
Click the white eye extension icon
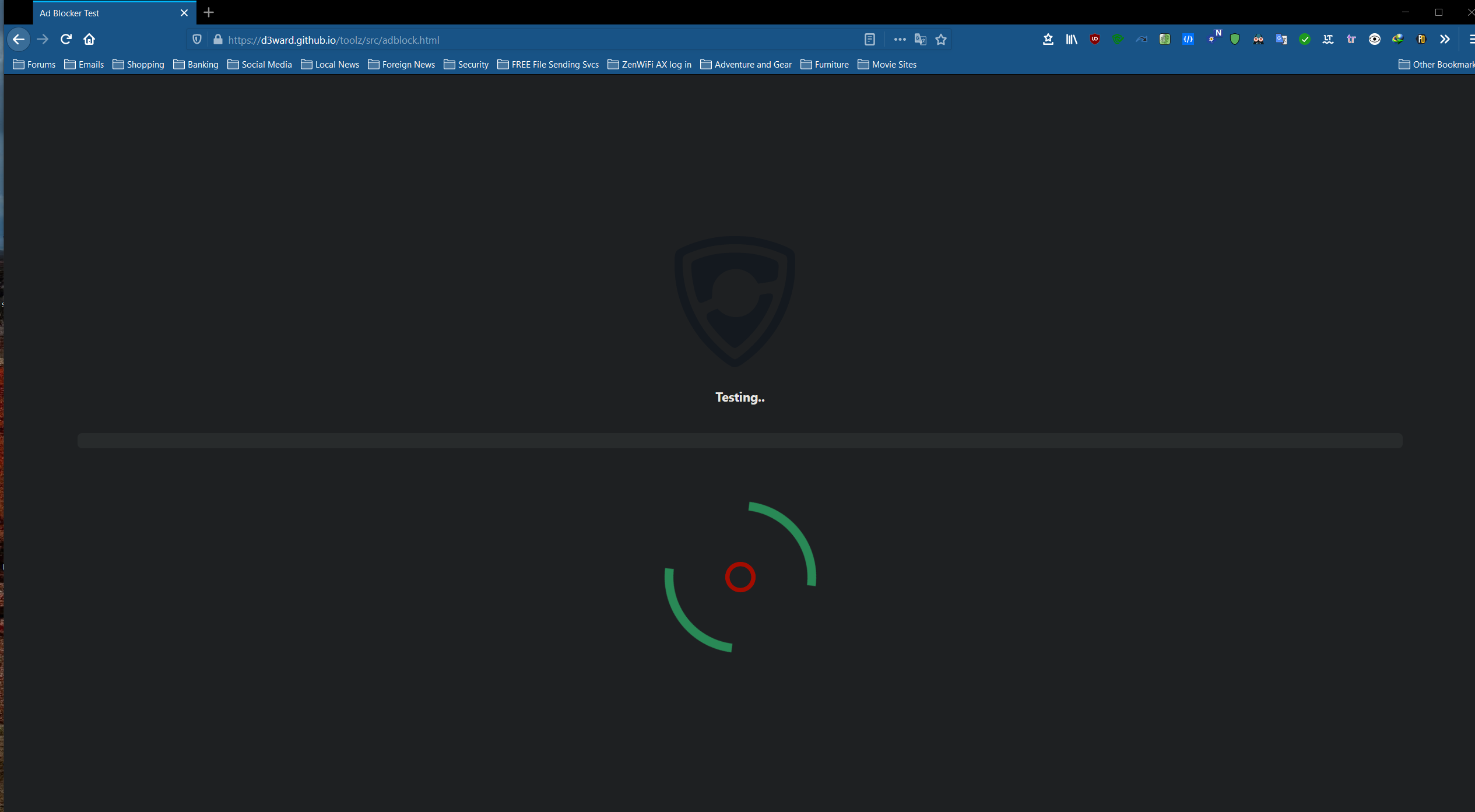(x=1374, y=40)
